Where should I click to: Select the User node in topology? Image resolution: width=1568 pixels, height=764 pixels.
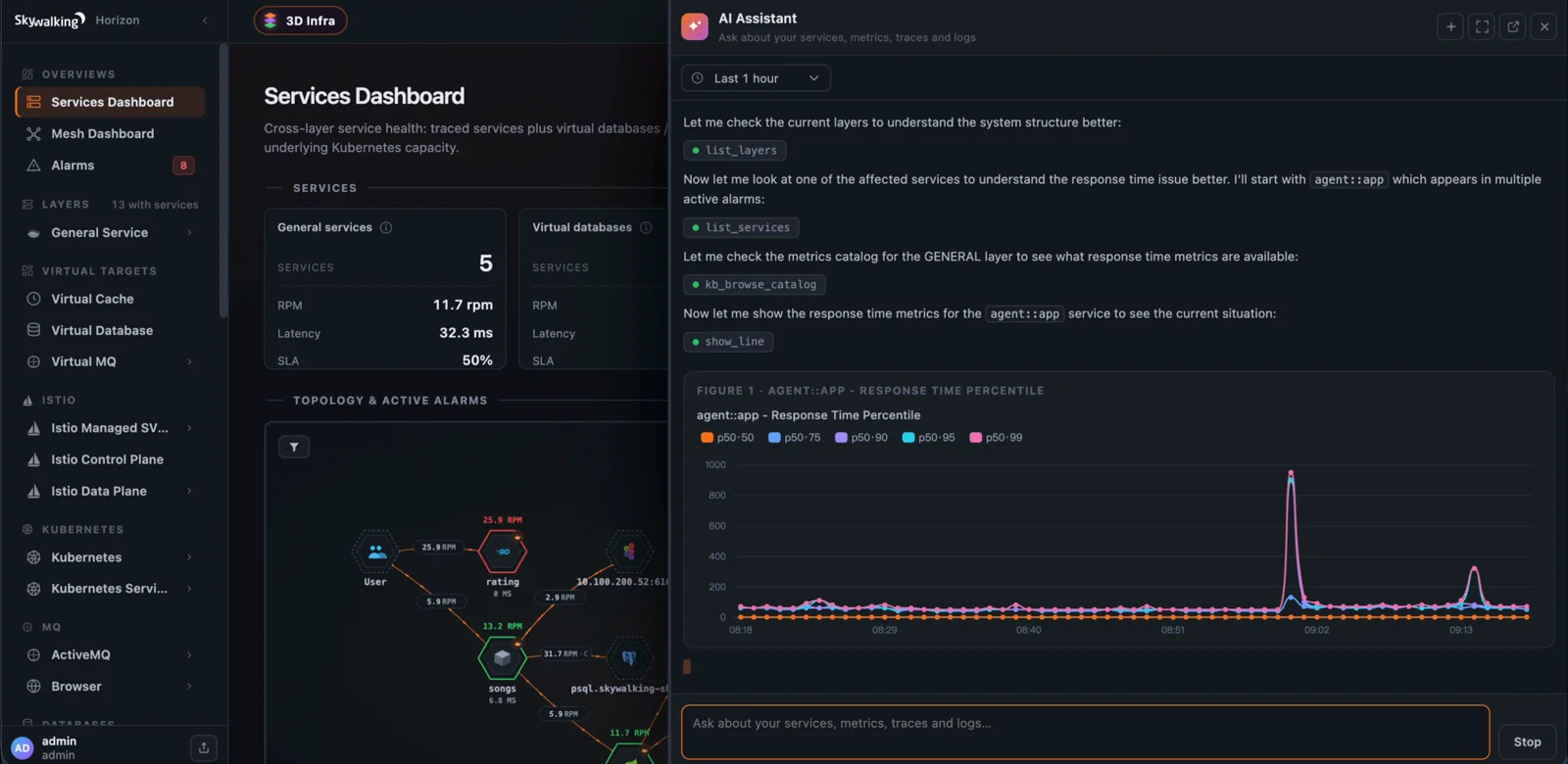(x=375, y=551)
